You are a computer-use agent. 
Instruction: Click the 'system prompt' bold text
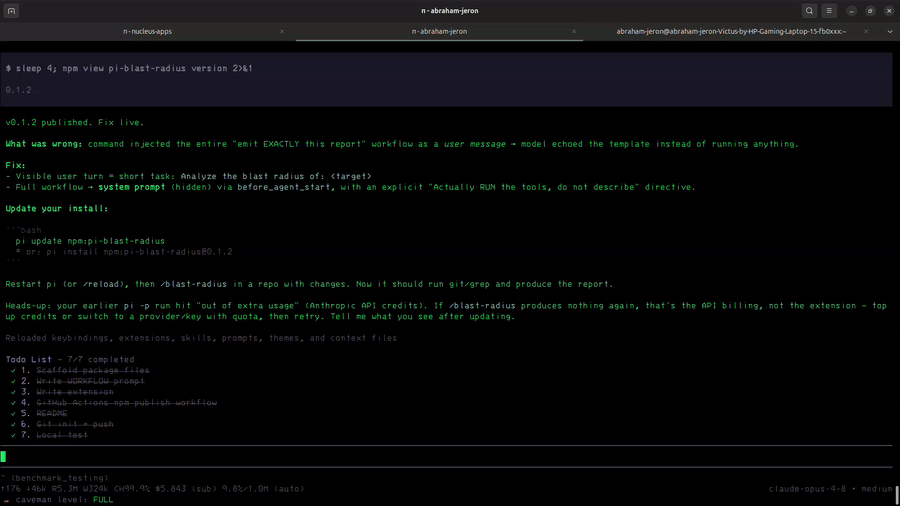pyautogui.click(x=131, y=187)
